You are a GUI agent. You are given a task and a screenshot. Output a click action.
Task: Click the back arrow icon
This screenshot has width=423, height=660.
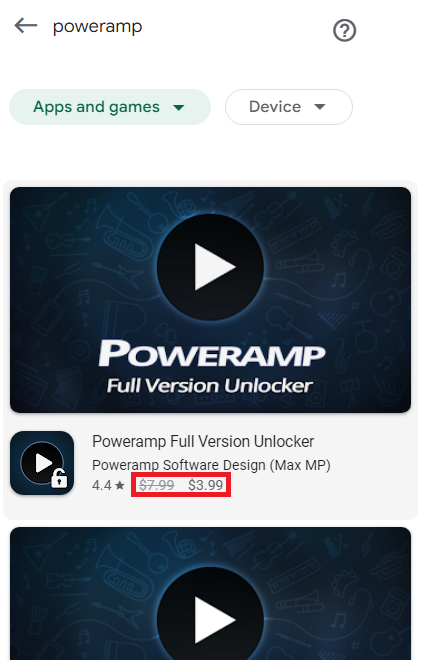[26, 26]
